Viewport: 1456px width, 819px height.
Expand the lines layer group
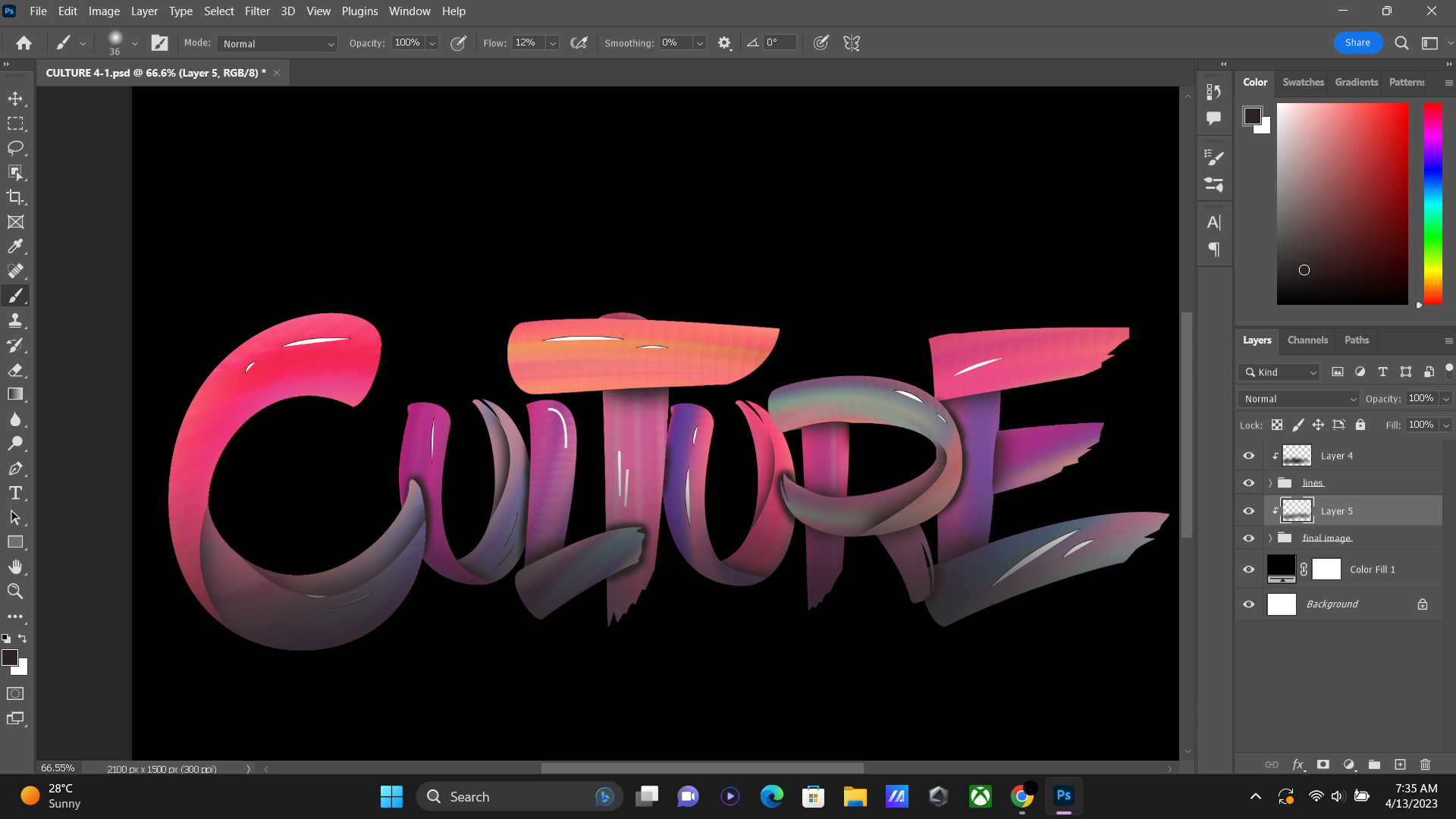tap(1270, 483)
